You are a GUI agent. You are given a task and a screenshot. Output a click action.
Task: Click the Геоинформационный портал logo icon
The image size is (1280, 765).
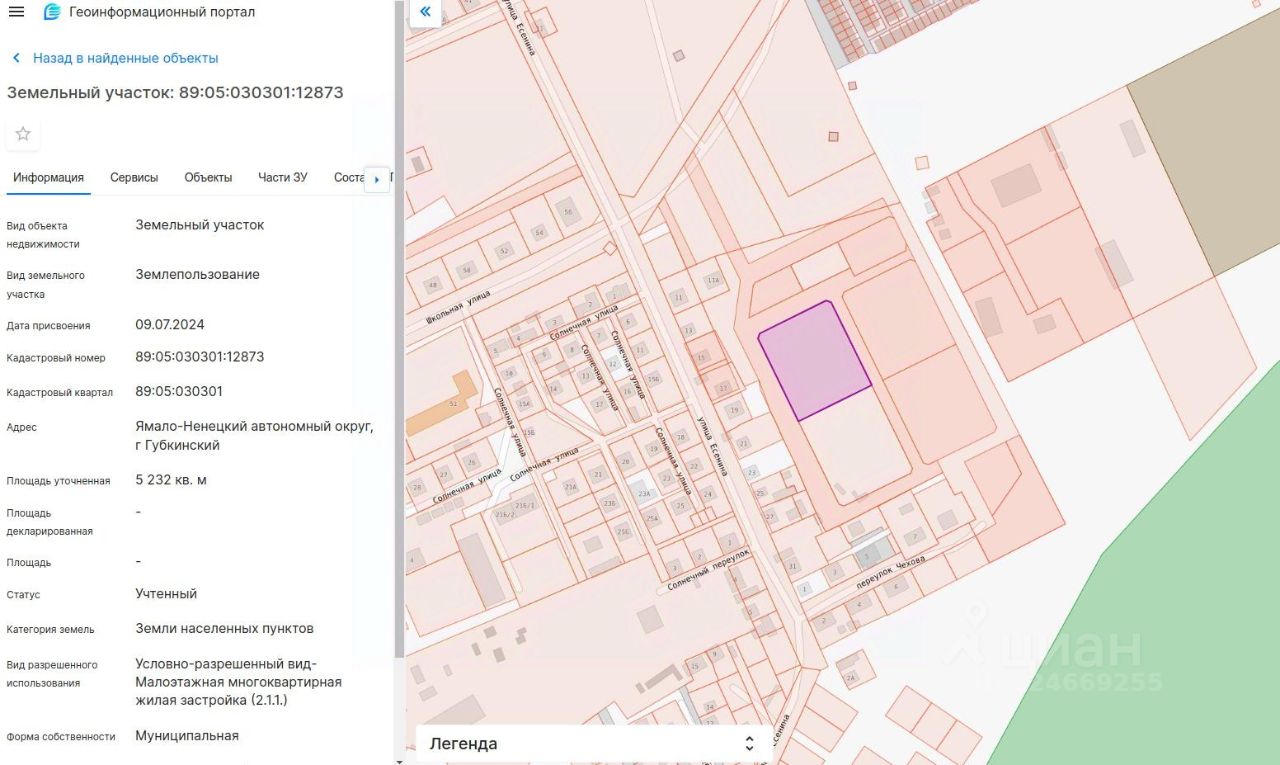click(x=52, y=12)
